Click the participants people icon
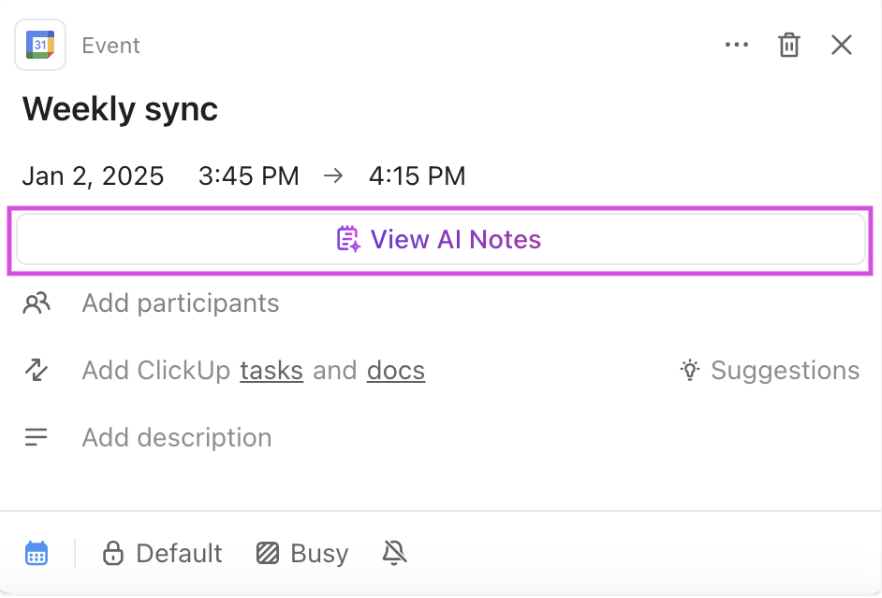This screenshot has width=882, height=598. pos(37,303)
